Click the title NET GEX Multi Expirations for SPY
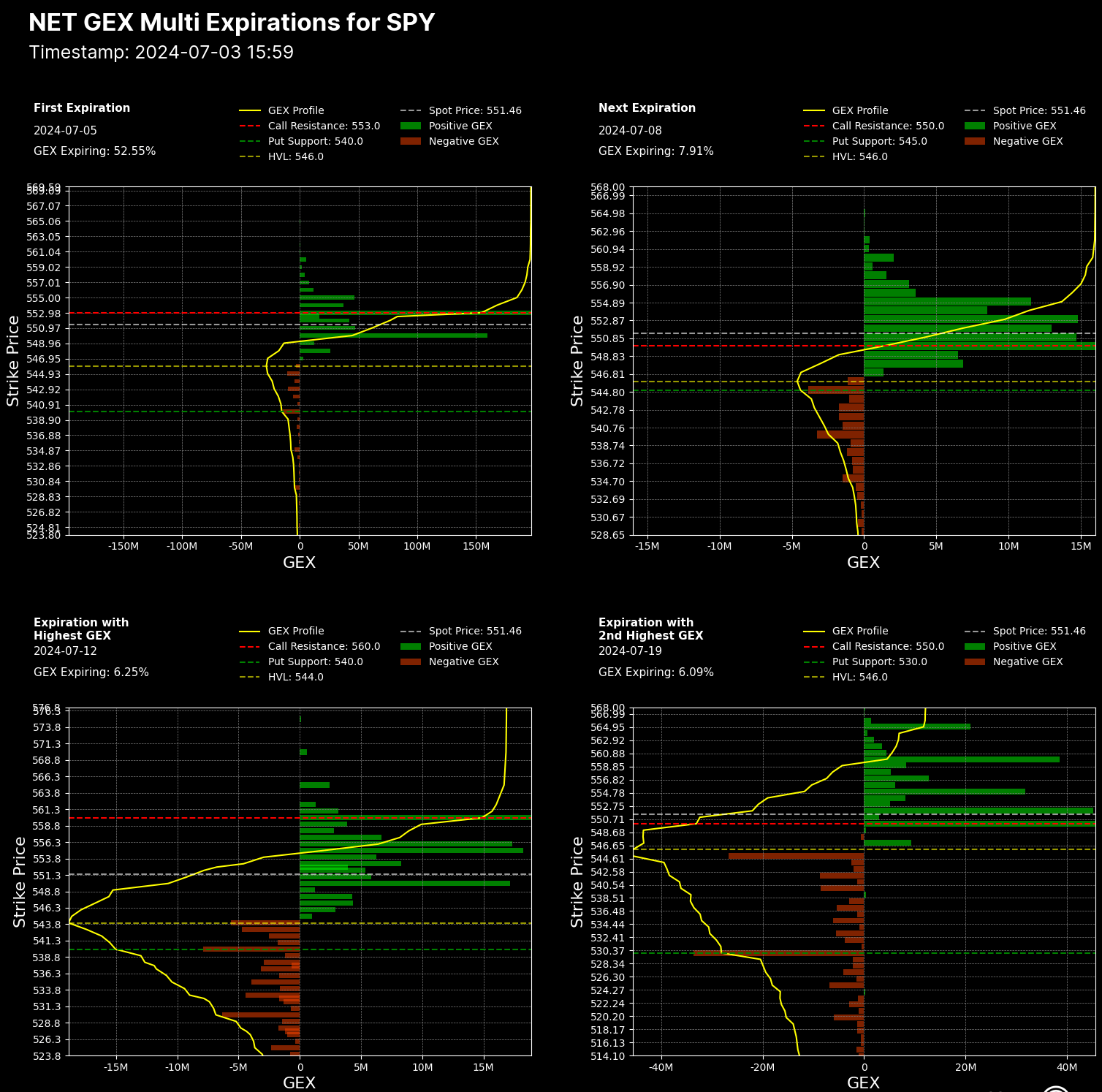Screen dimensions: 1102x1092 pos(232,23)
